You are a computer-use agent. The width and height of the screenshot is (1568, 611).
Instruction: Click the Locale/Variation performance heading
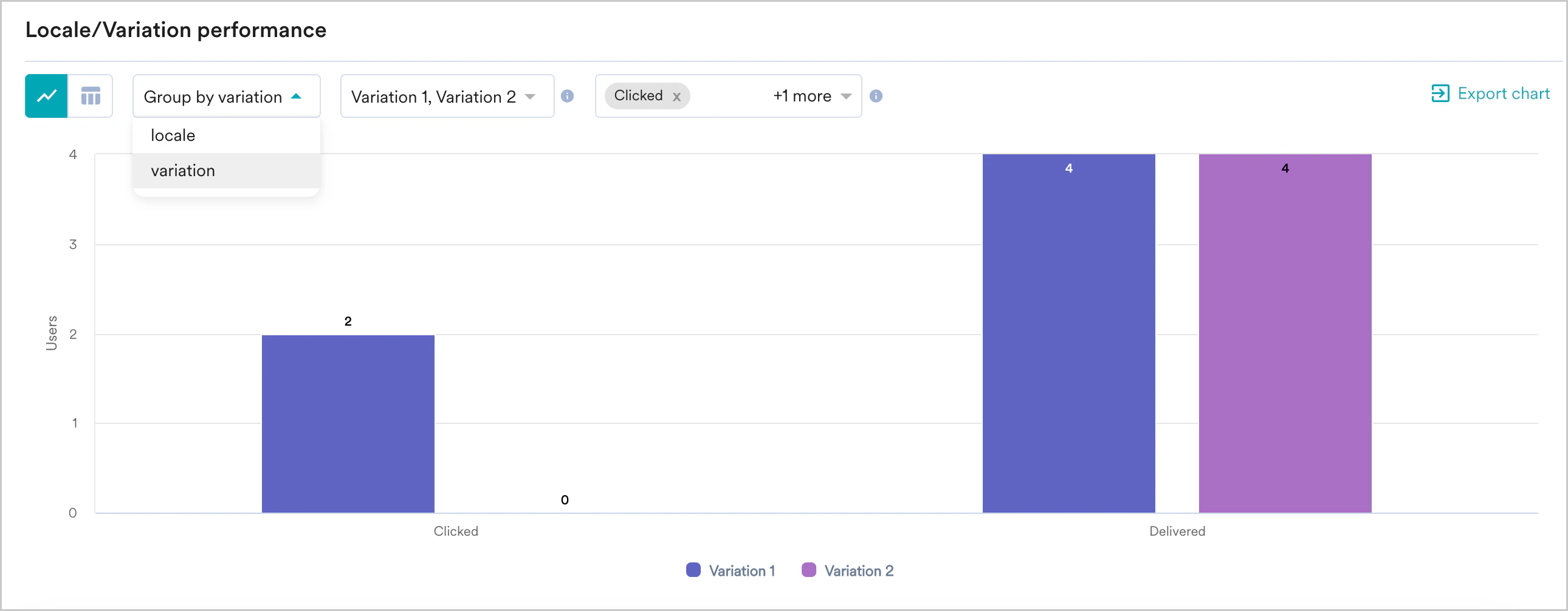[175, 29]
